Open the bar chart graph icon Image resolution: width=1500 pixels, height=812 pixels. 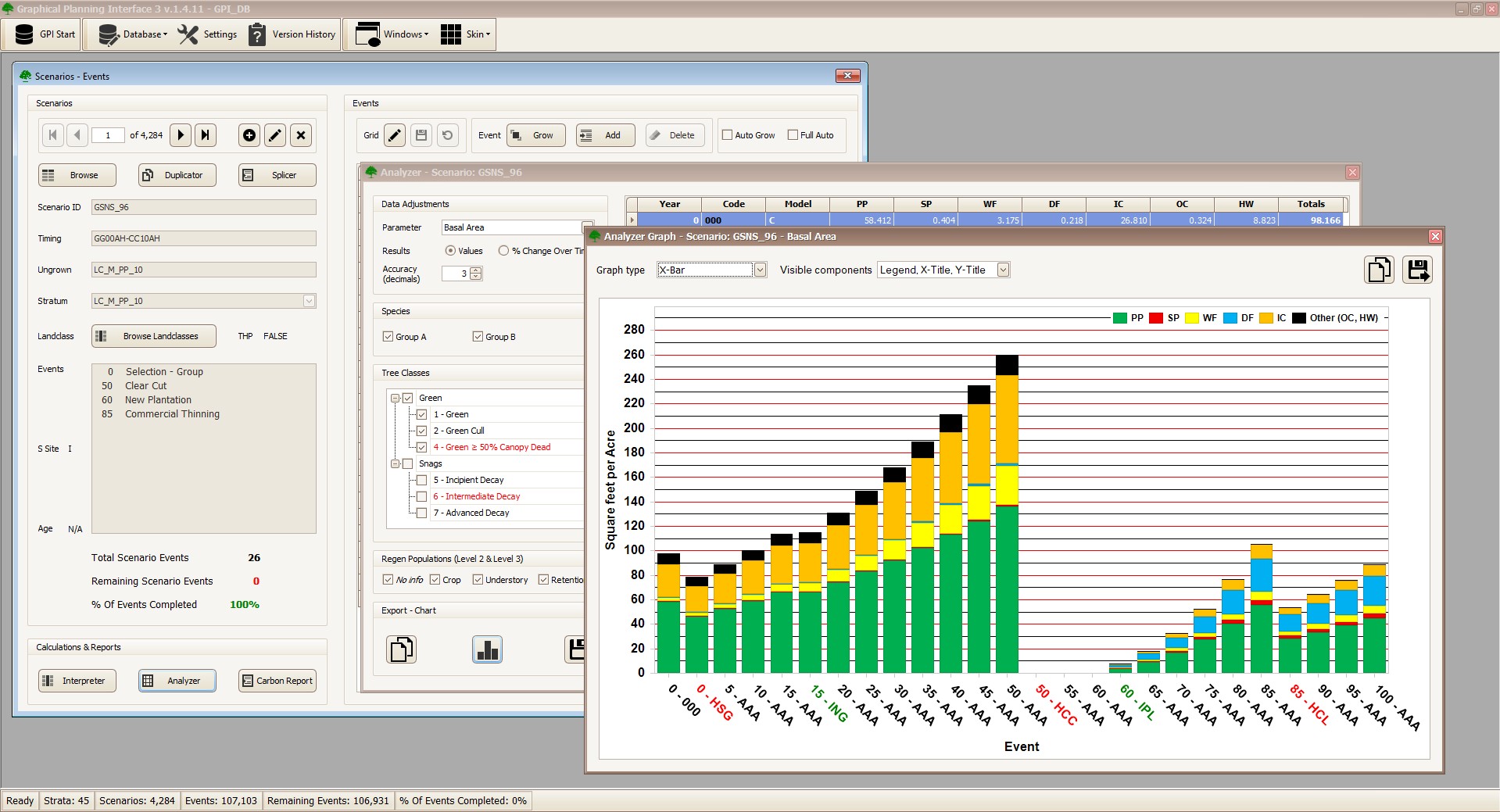(488, 649)
